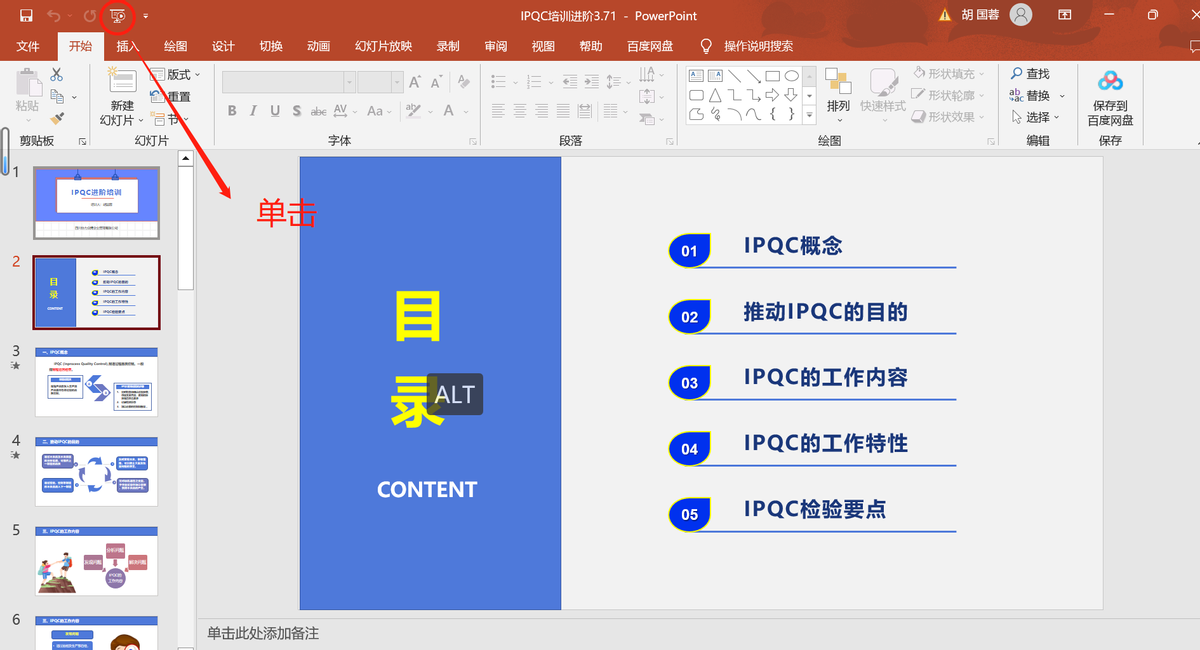Open user account avatar
This screenshot has width=1200, height=650.
[1020, 15]
